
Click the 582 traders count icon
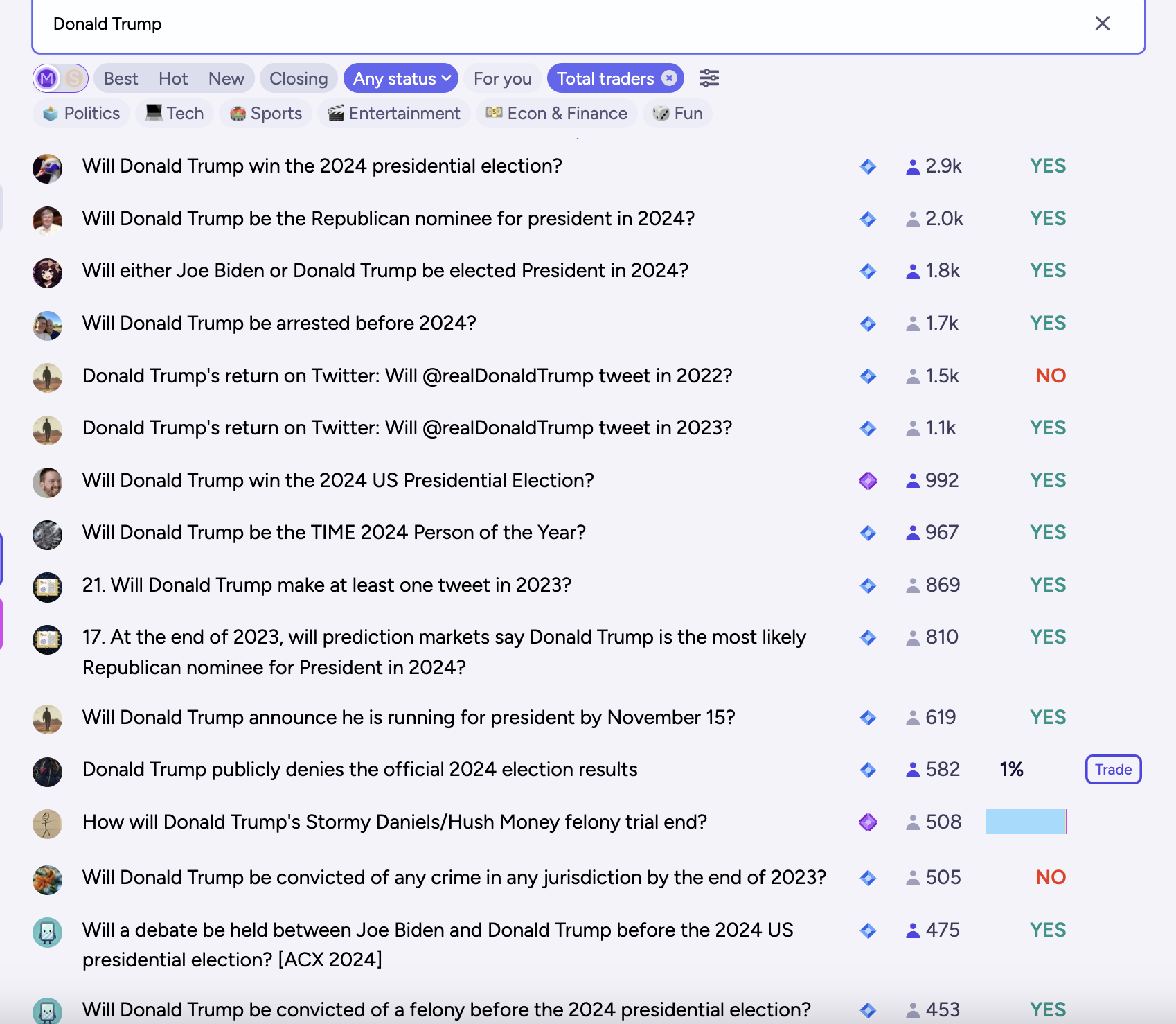point(913,770)
